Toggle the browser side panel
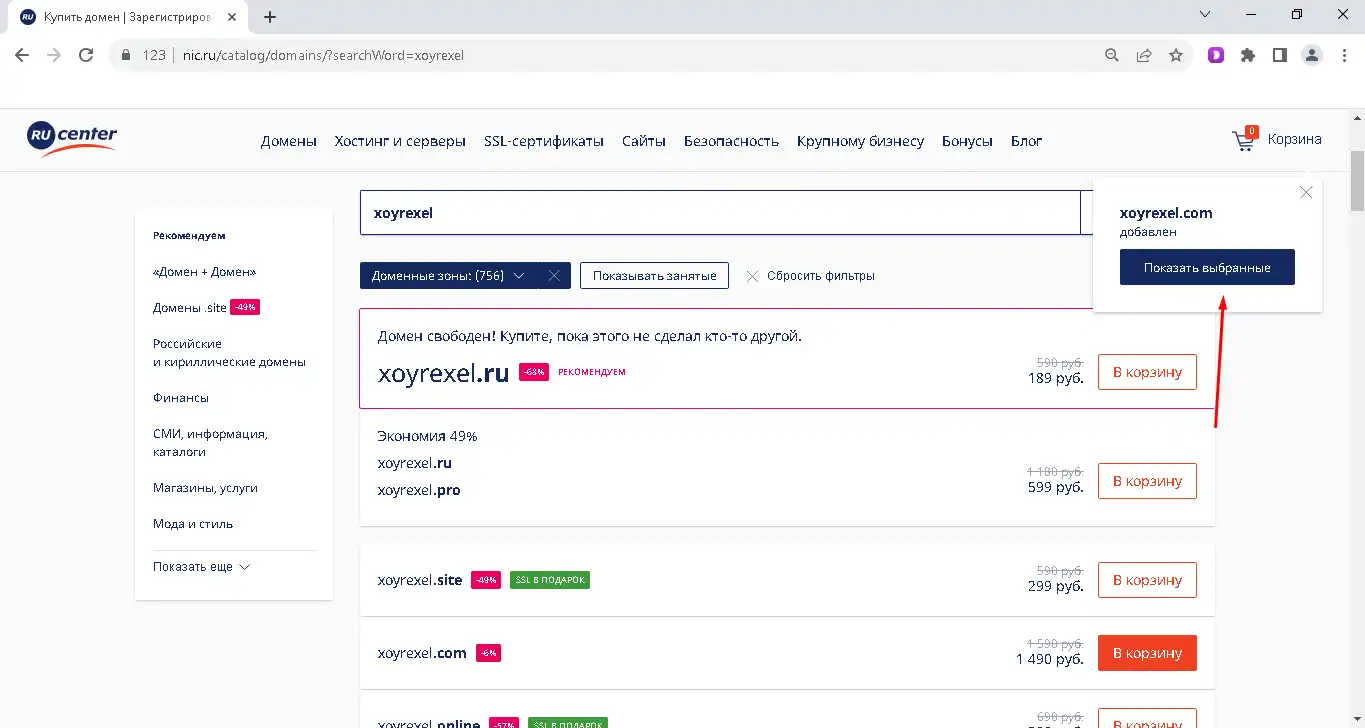The image size is (1365, 728). point(1280,55)
